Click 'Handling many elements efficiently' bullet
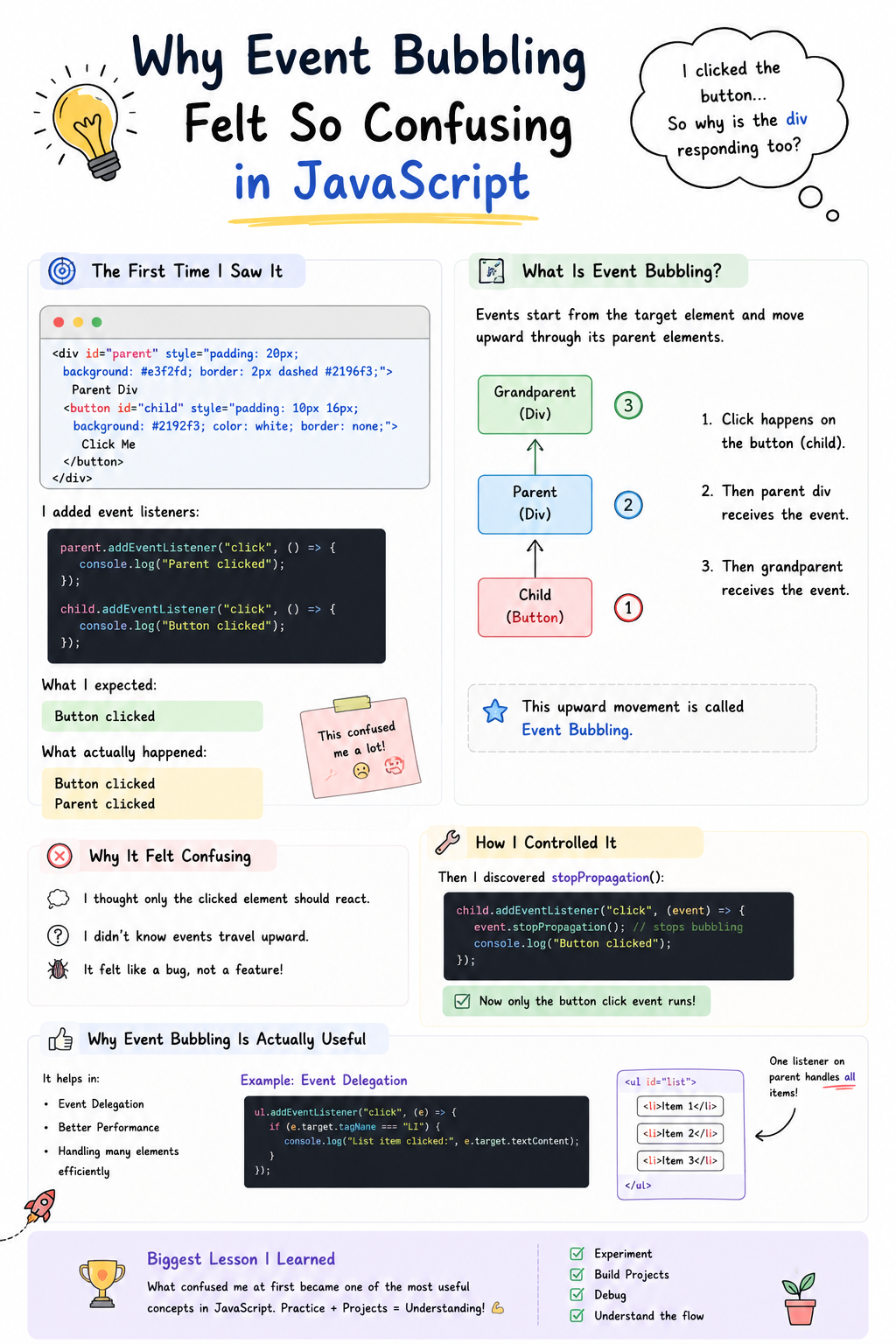 [118, 1161]
